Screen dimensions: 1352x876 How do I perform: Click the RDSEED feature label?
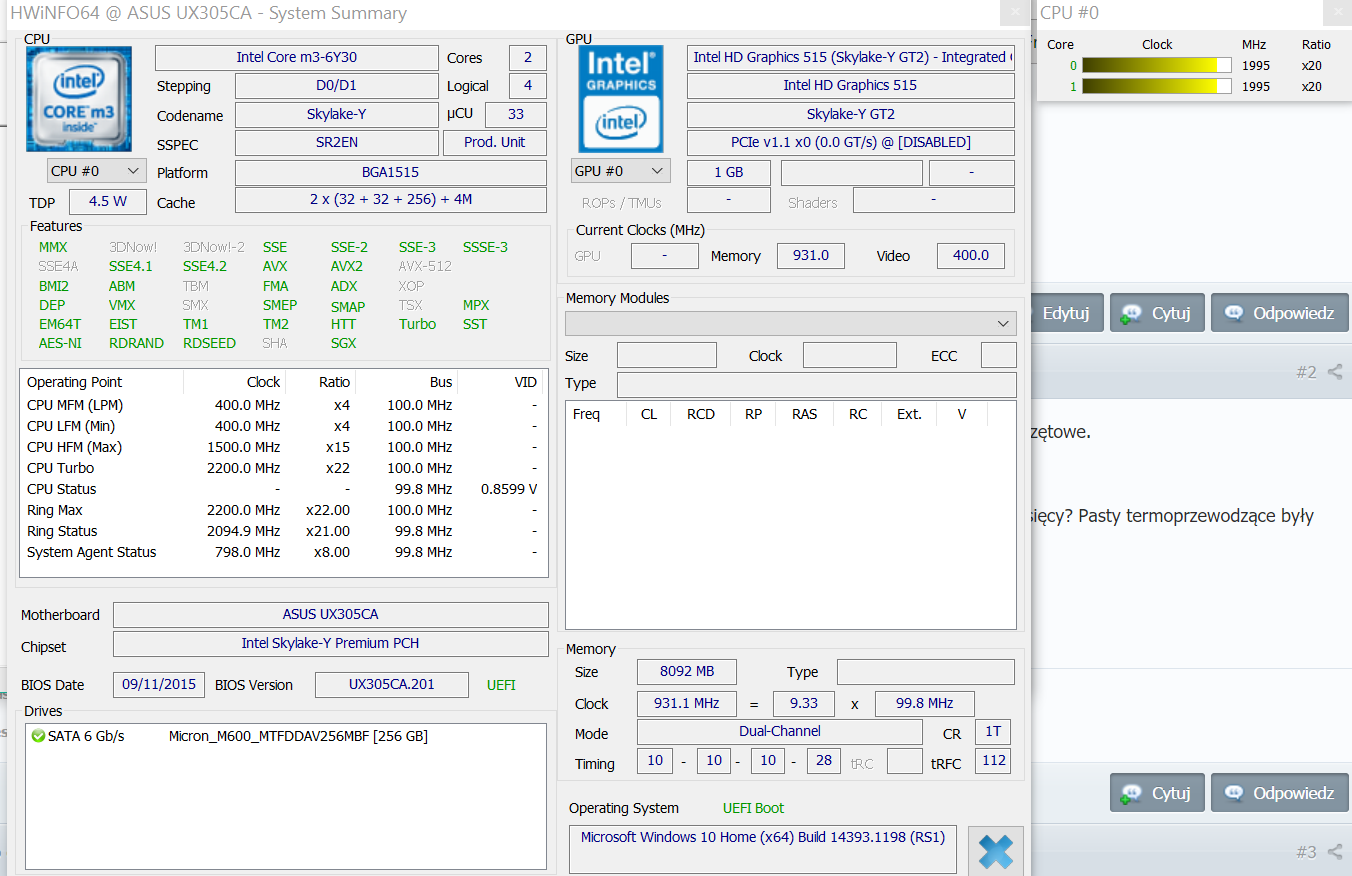pyautogui.click(x=210, y=343)
